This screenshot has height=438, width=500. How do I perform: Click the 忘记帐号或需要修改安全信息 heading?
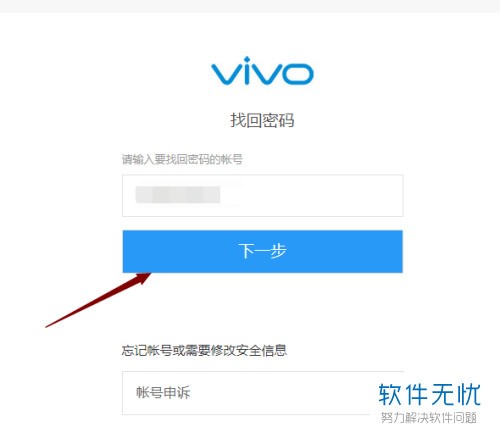[x=204, y=350]
